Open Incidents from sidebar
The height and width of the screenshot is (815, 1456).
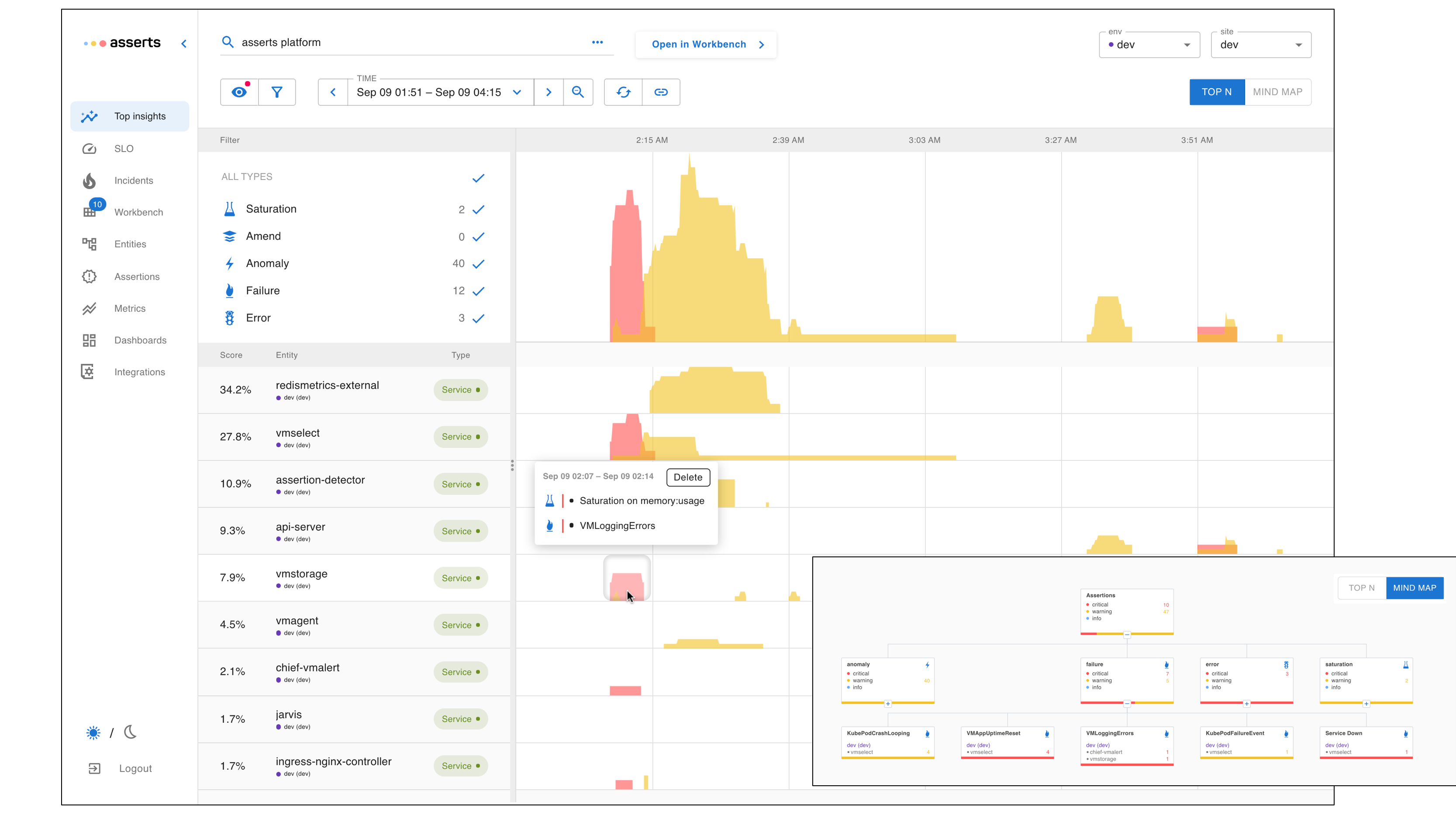[133, 180]
